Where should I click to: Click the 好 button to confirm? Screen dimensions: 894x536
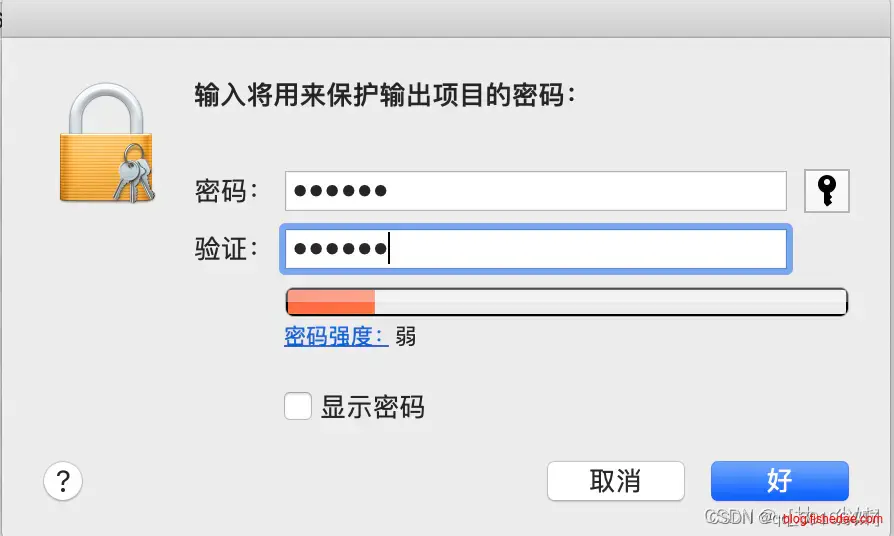779,481
